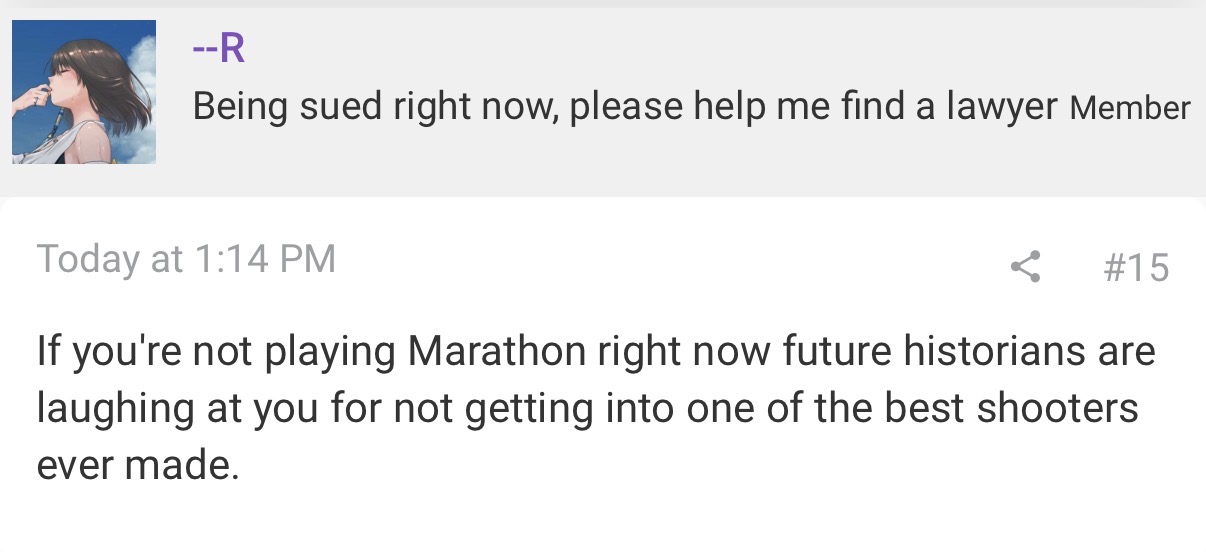Screen dimensions: 1206x552
Task: Click the "Today at 1:14 PM" timestamp
Action: [x=186, y=259]
